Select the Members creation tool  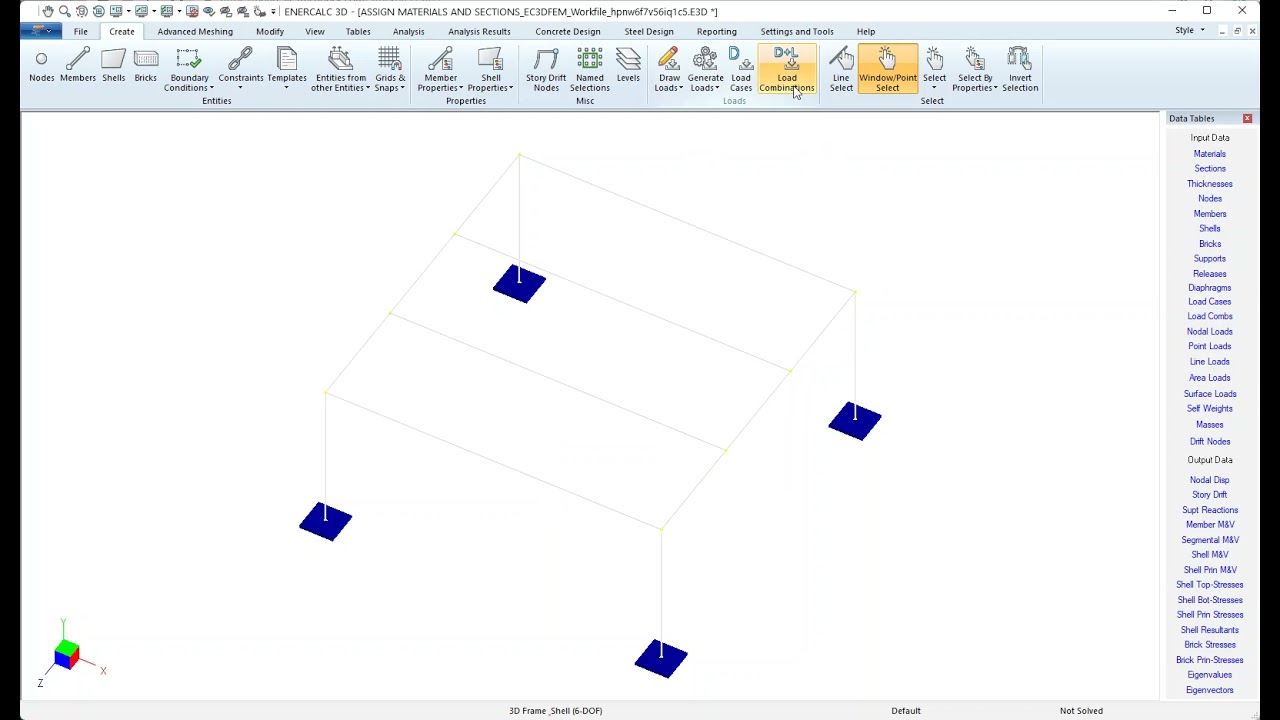pyautogui.click(x=78, y=68)
